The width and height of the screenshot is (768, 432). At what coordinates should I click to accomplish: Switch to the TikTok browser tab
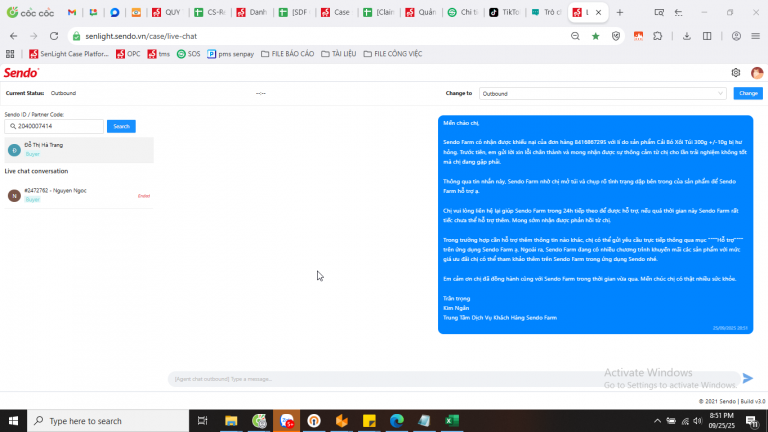(504, 12)
